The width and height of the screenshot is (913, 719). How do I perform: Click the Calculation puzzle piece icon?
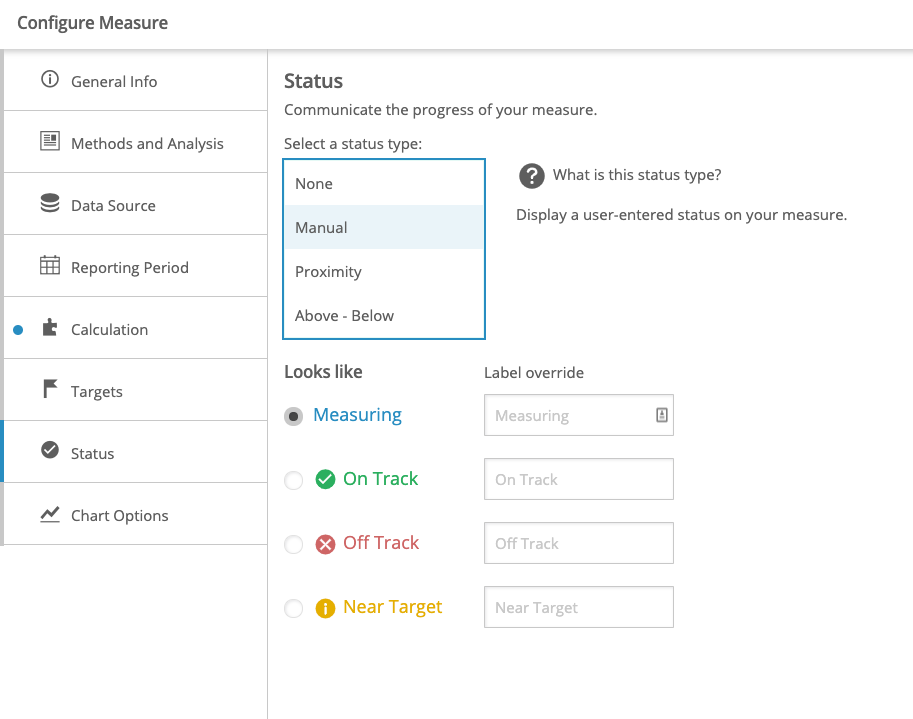[50, 327]
